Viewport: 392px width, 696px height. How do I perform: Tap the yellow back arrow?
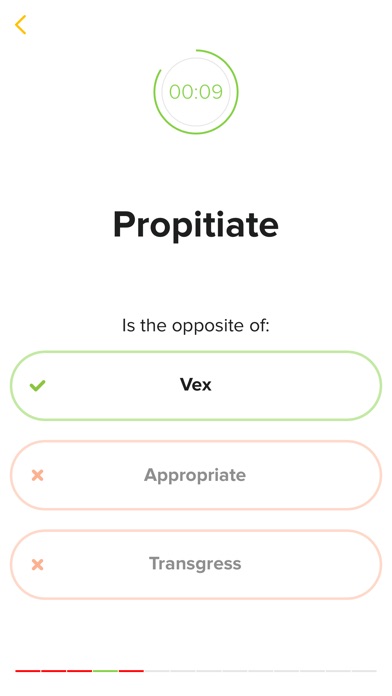tap(20, 25)
